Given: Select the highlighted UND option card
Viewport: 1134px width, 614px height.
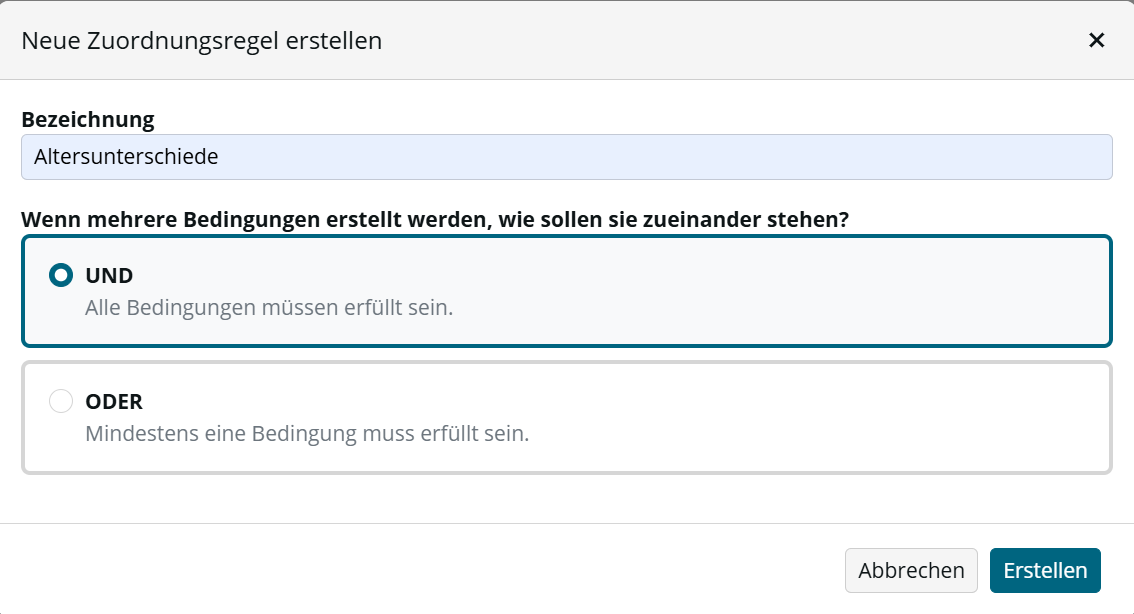Looking at the screenshot, I should click(566, 291).
